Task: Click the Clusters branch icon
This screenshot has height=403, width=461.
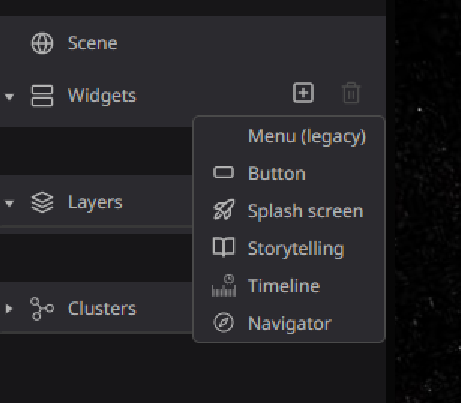Action: [42, 309]
